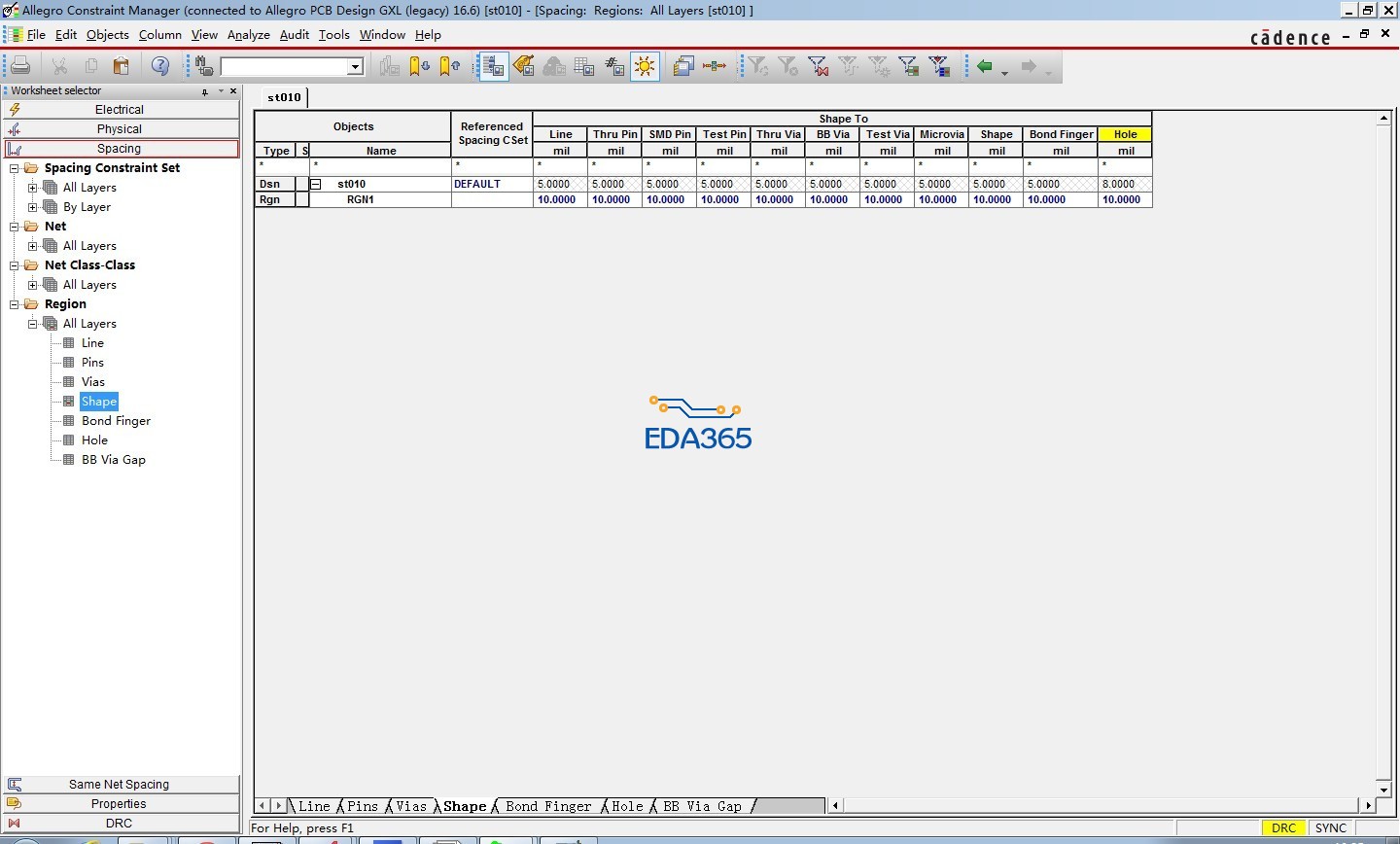
Task: Collapse the st010 row in the table
Action: 316,184
